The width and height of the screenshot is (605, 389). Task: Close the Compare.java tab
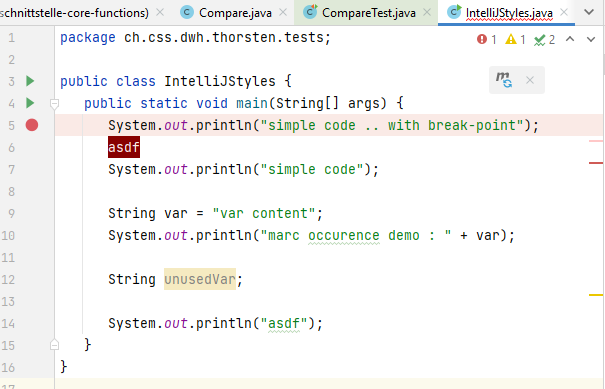coord(283,12)
